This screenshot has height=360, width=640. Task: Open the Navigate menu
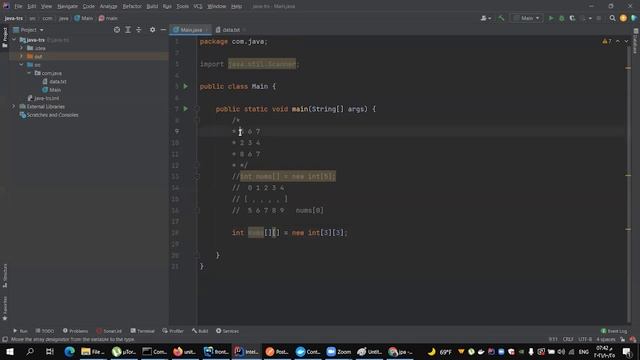tap(67, 6)
